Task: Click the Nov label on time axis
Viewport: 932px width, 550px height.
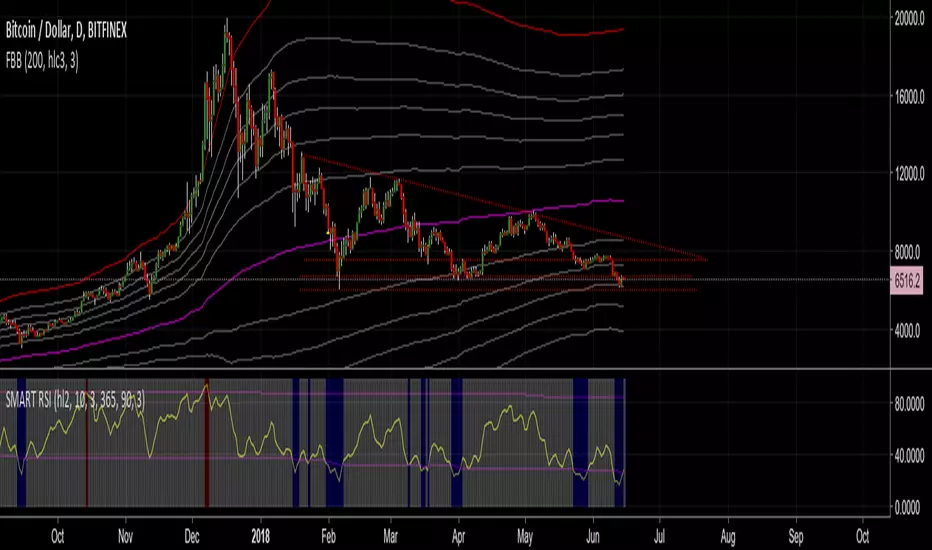Action: pyautogui.click(x=125, y=536)
